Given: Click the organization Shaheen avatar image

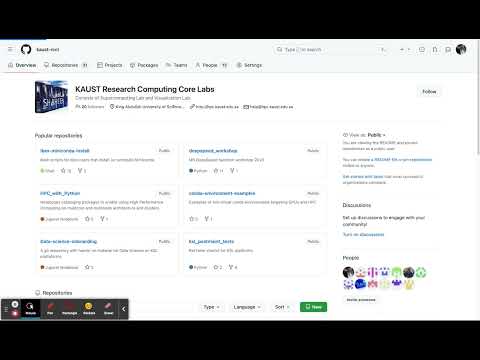Looking at the screenshot, I should coord(52,97).
